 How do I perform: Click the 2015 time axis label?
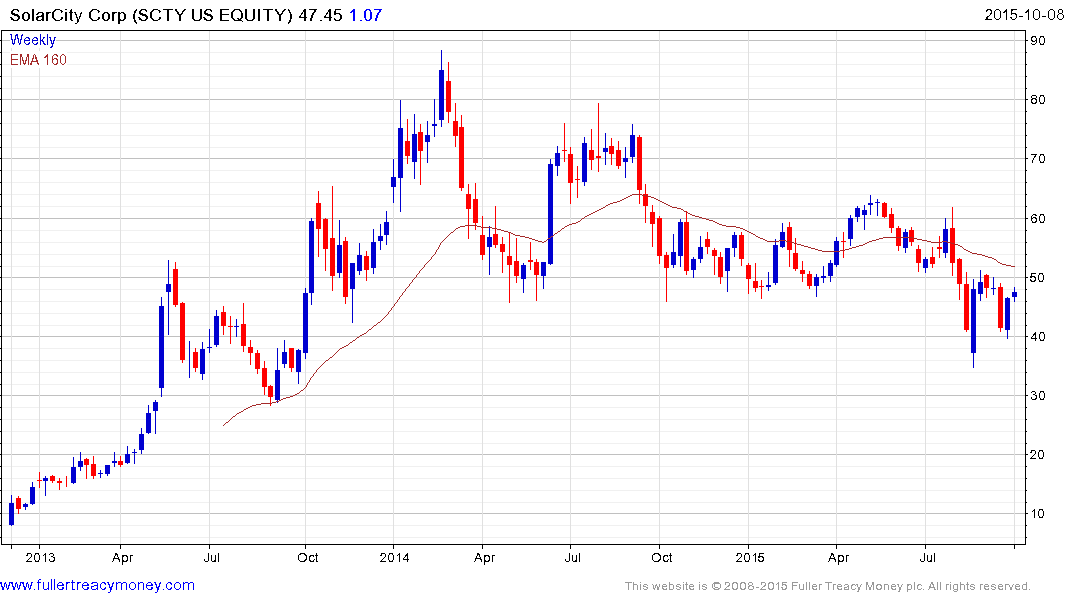point(749,557)
